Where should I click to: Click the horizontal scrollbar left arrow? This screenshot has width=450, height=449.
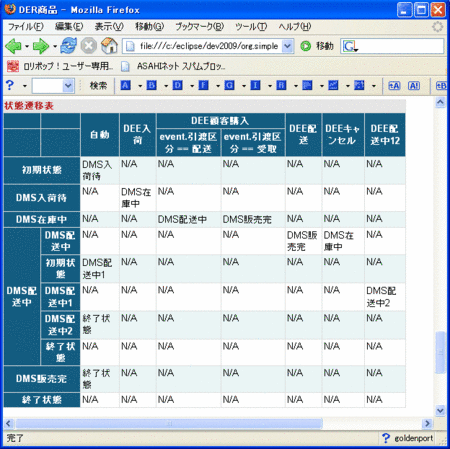pyautogui.click(x=9, y=423)
